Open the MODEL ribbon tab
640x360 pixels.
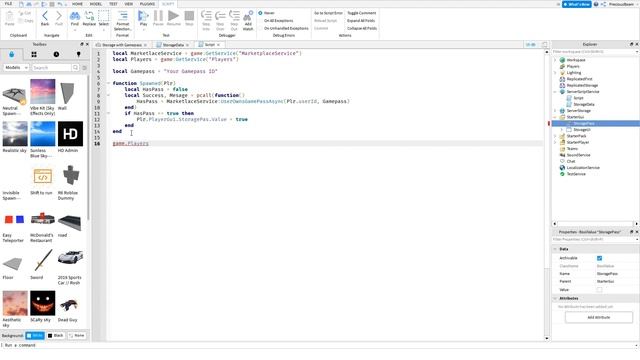tap(96, 4)
